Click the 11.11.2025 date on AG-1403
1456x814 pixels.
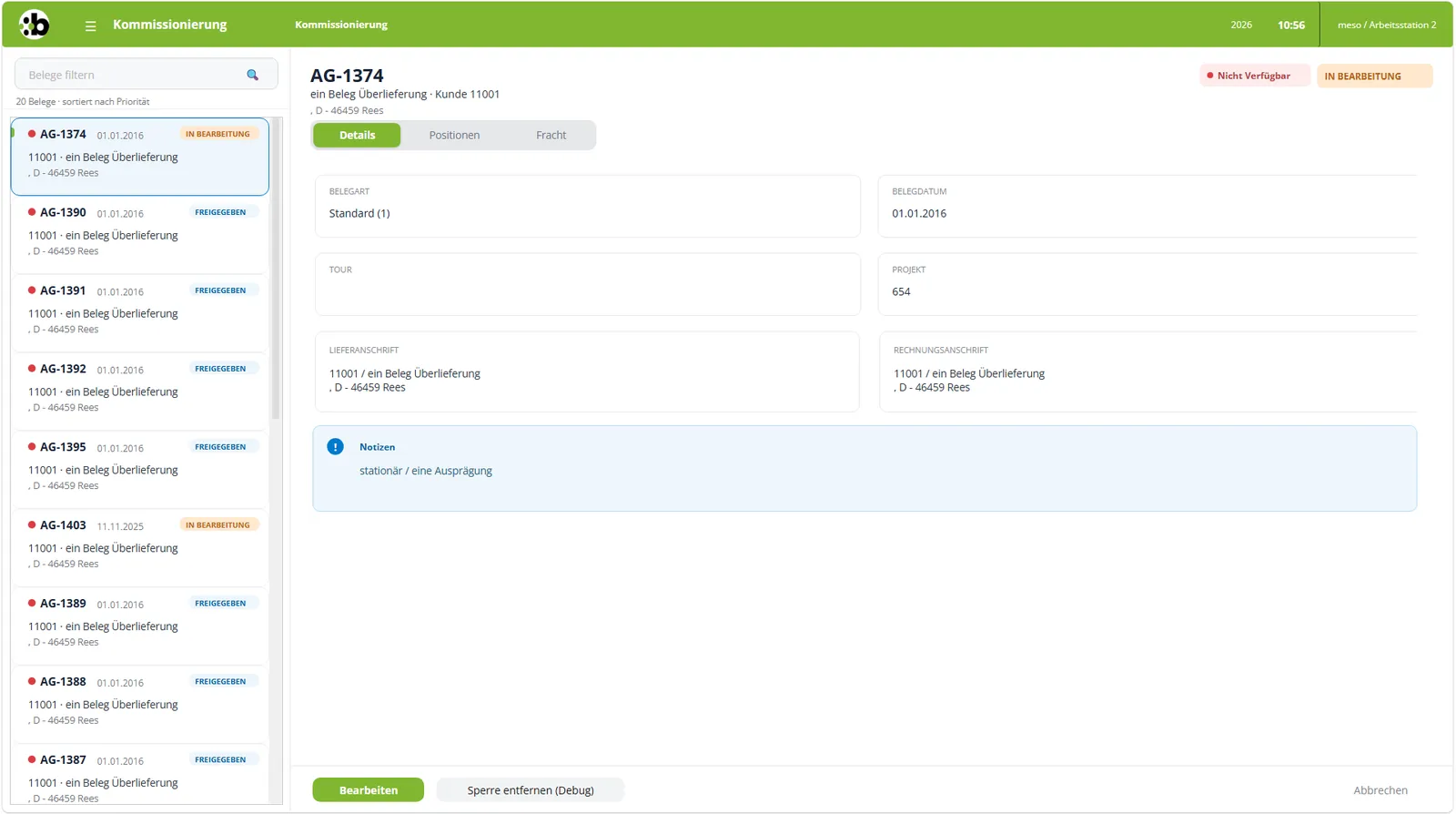point(120,526)
